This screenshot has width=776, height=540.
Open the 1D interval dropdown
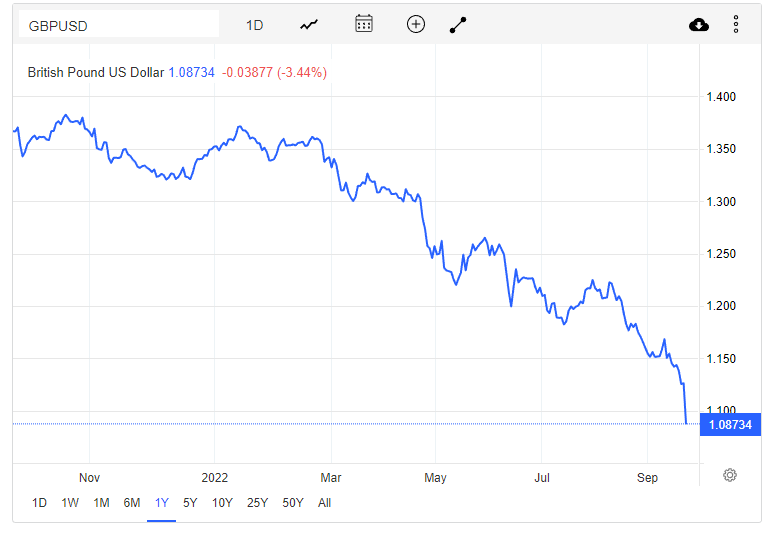pos(255,25)
